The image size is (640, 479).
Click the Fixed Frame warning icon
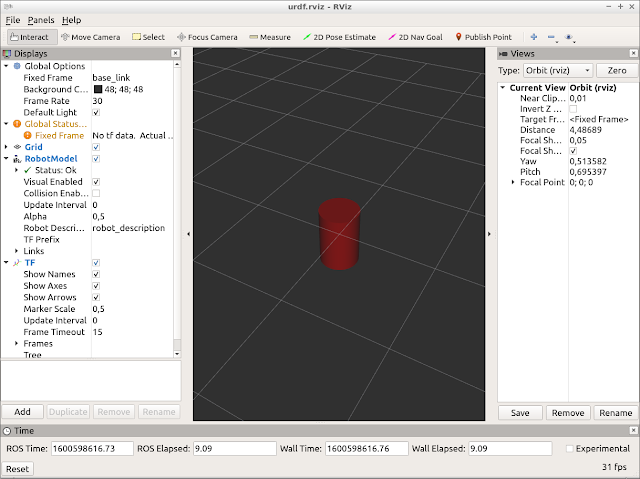pyautogui.click(x=28, y=135)
